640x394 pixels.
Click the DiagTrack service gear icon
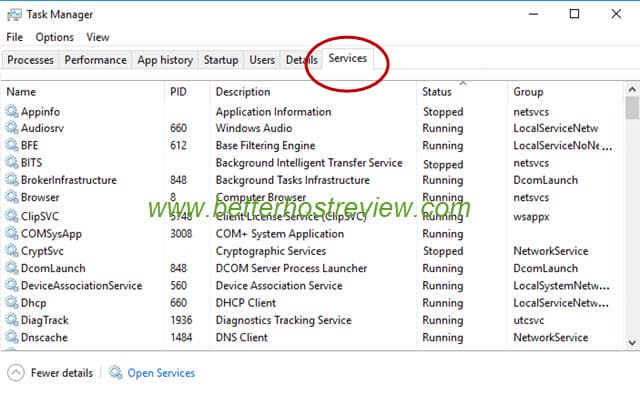click(x=11, y=320)
